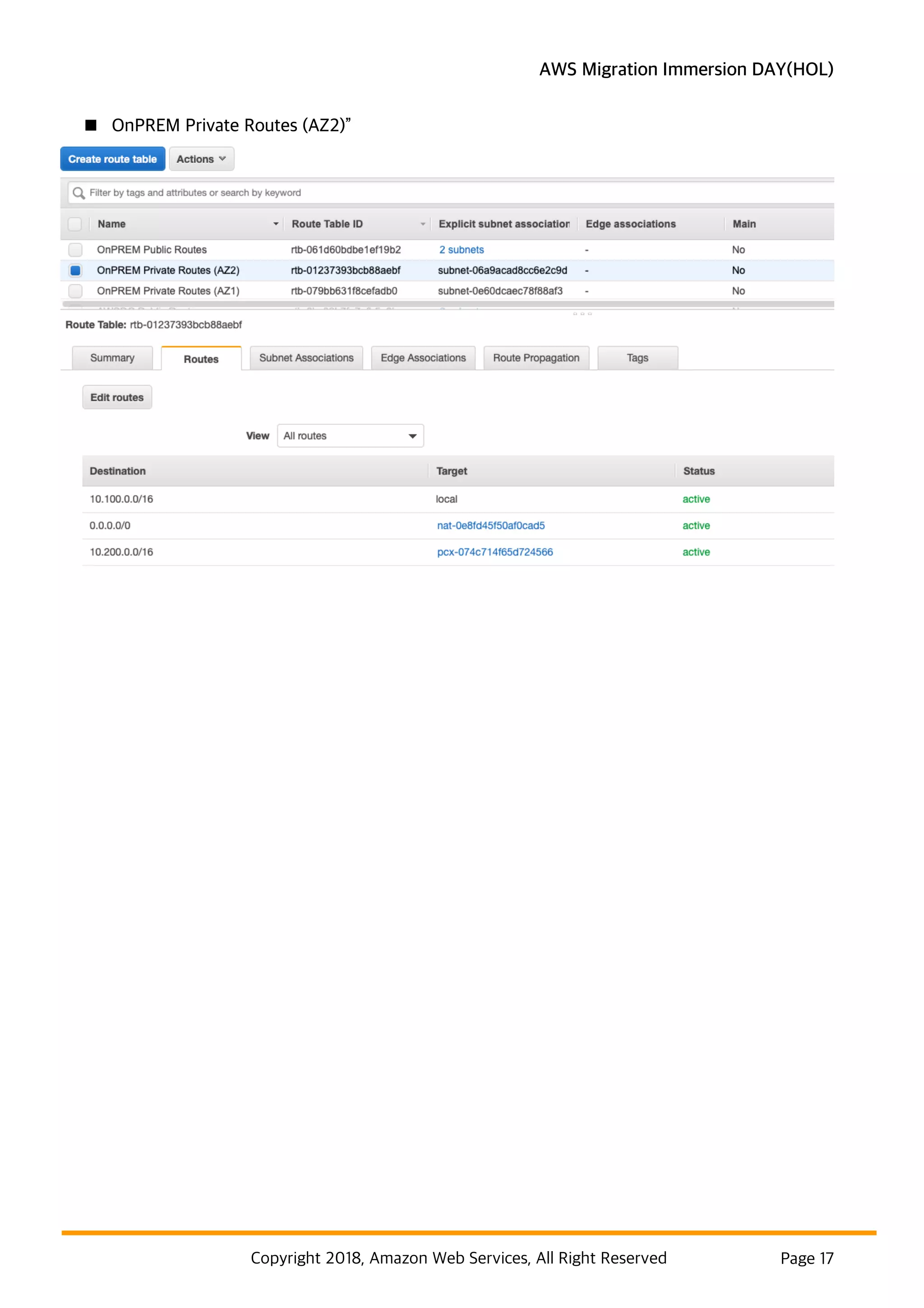
Task: Click route table ID rtb-061d60bdbe1ef19b2
Action: (346, 250)
